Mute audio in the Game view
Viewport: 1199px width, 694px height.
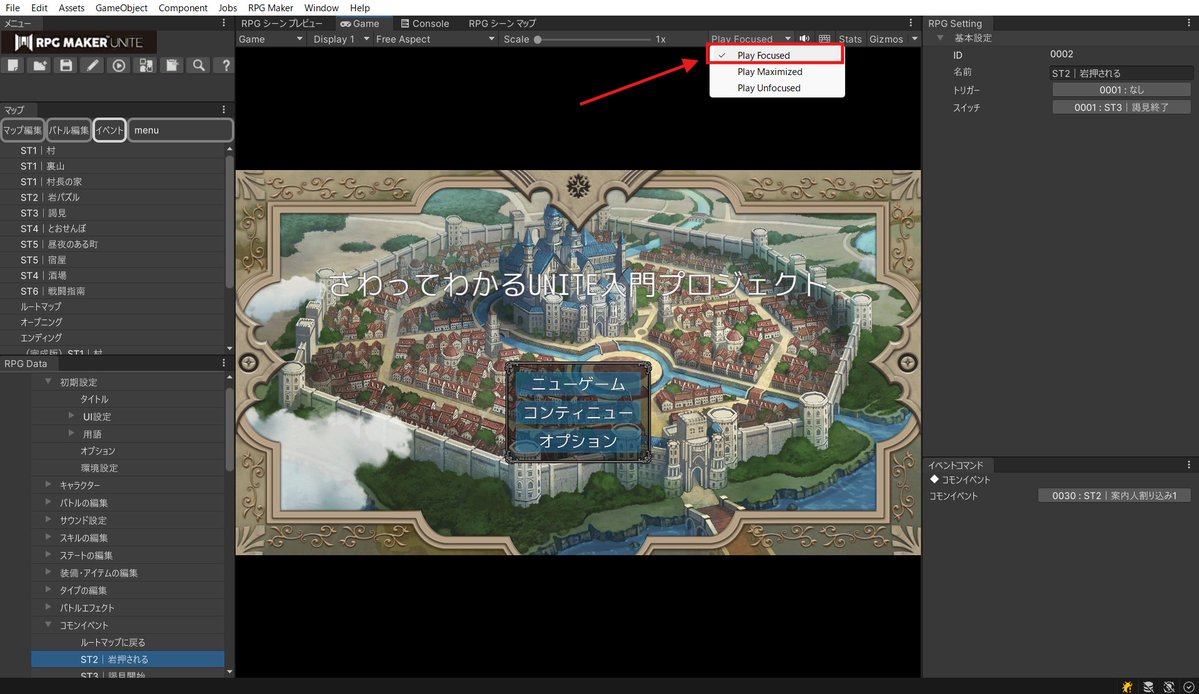[804, 38]
